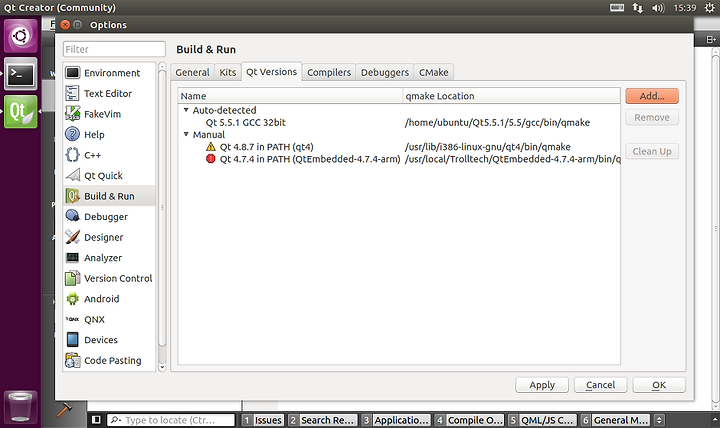Select the C++ settings category
The width and height of the screenshot is (720, 428).
[x=109, y=155]
